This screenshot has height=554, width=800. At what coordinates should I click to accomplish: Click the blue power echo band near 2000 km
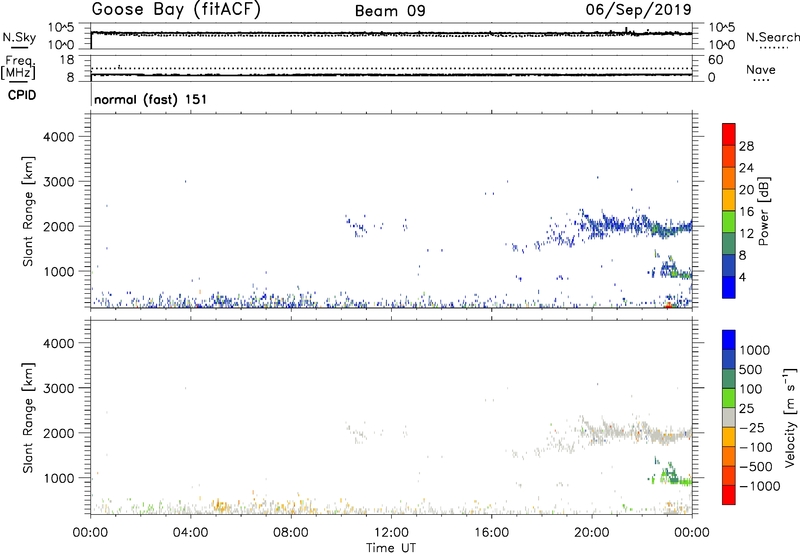click(635, 224)
